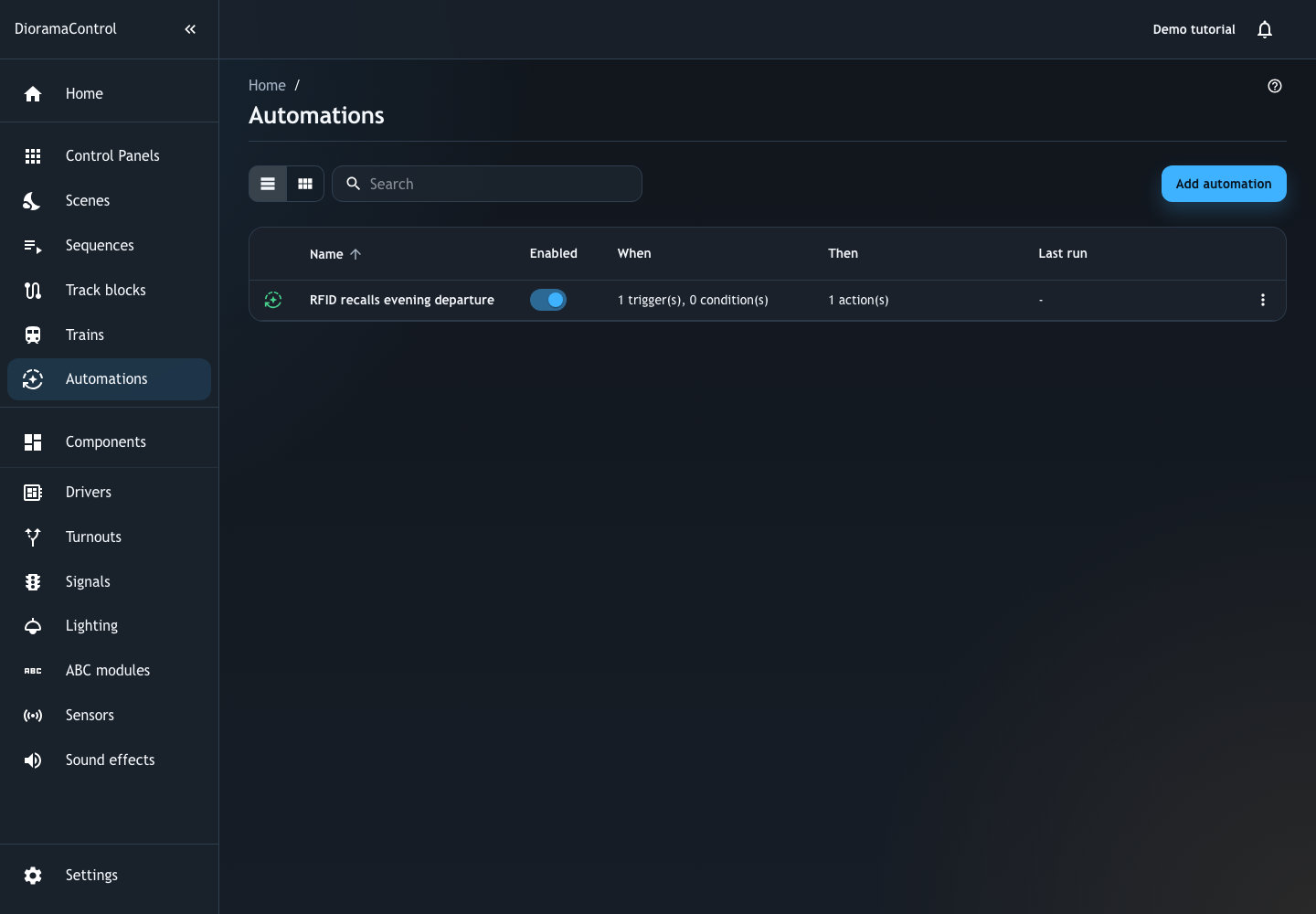Open the three-dot menu for RFID automation
This screenshot has height=914, width=1316.
tap(1263, 300)
